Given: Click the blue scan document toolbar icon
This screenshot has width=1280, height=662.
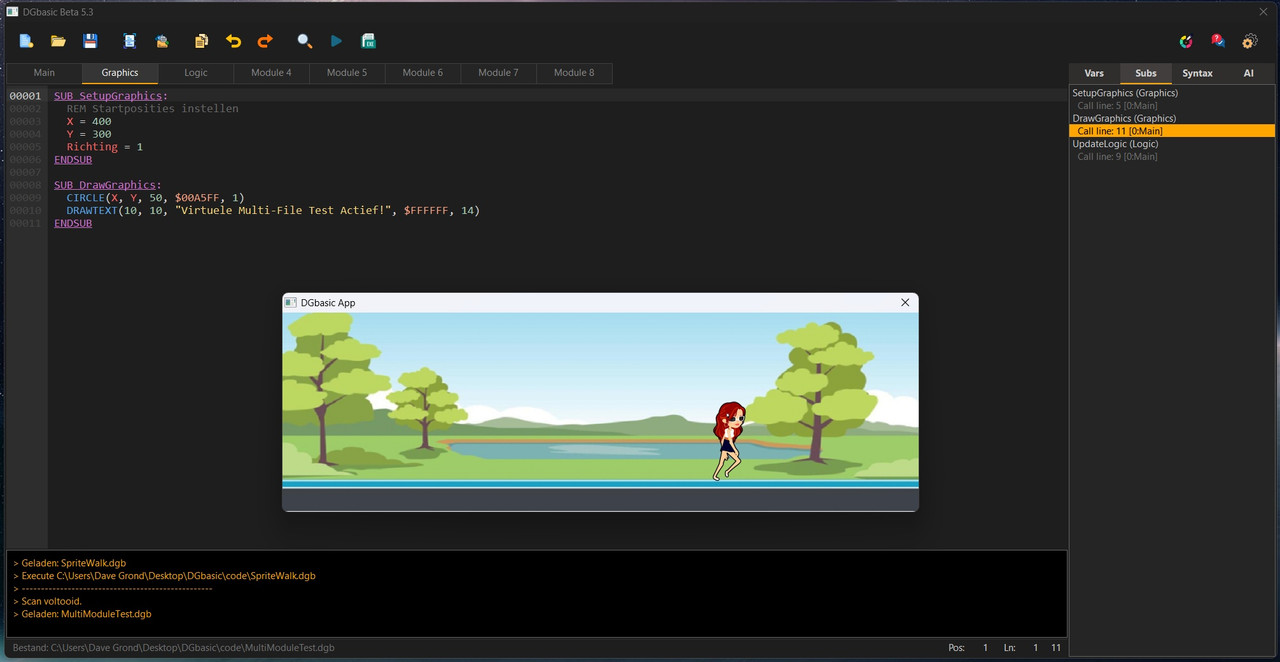Looking at the screenshot, I should click(x=130, y=41).
